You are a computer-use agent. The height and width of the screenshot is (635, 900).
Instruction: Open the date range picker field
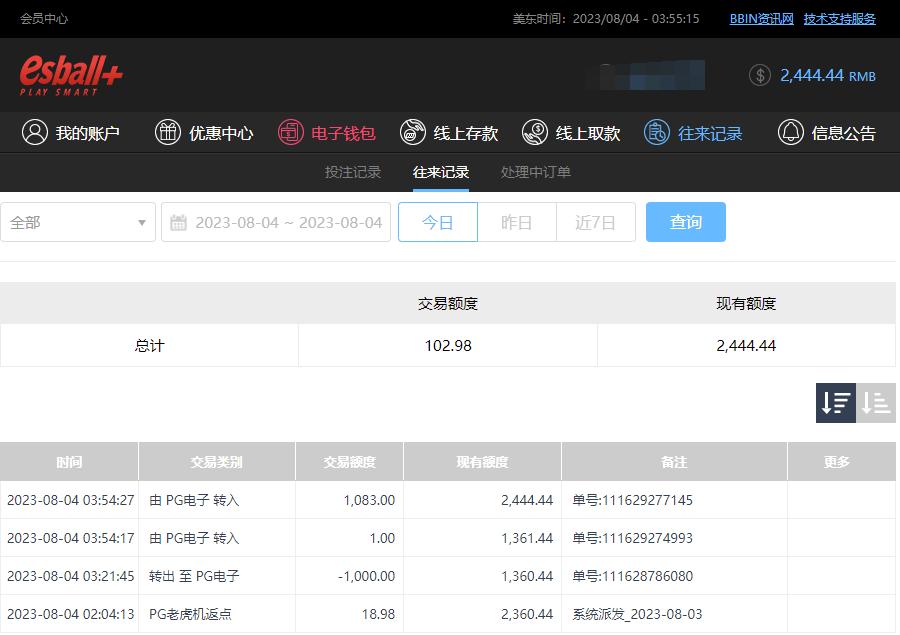(276, 222)
